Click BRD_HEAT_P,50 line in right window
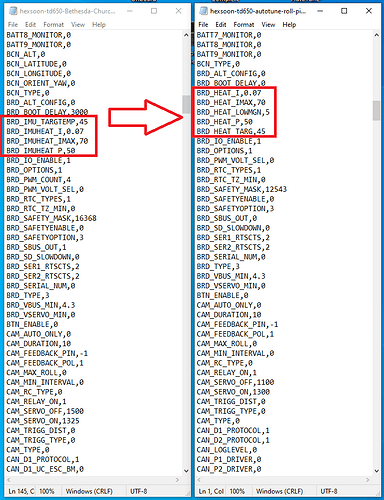 (x=225, y=122)
